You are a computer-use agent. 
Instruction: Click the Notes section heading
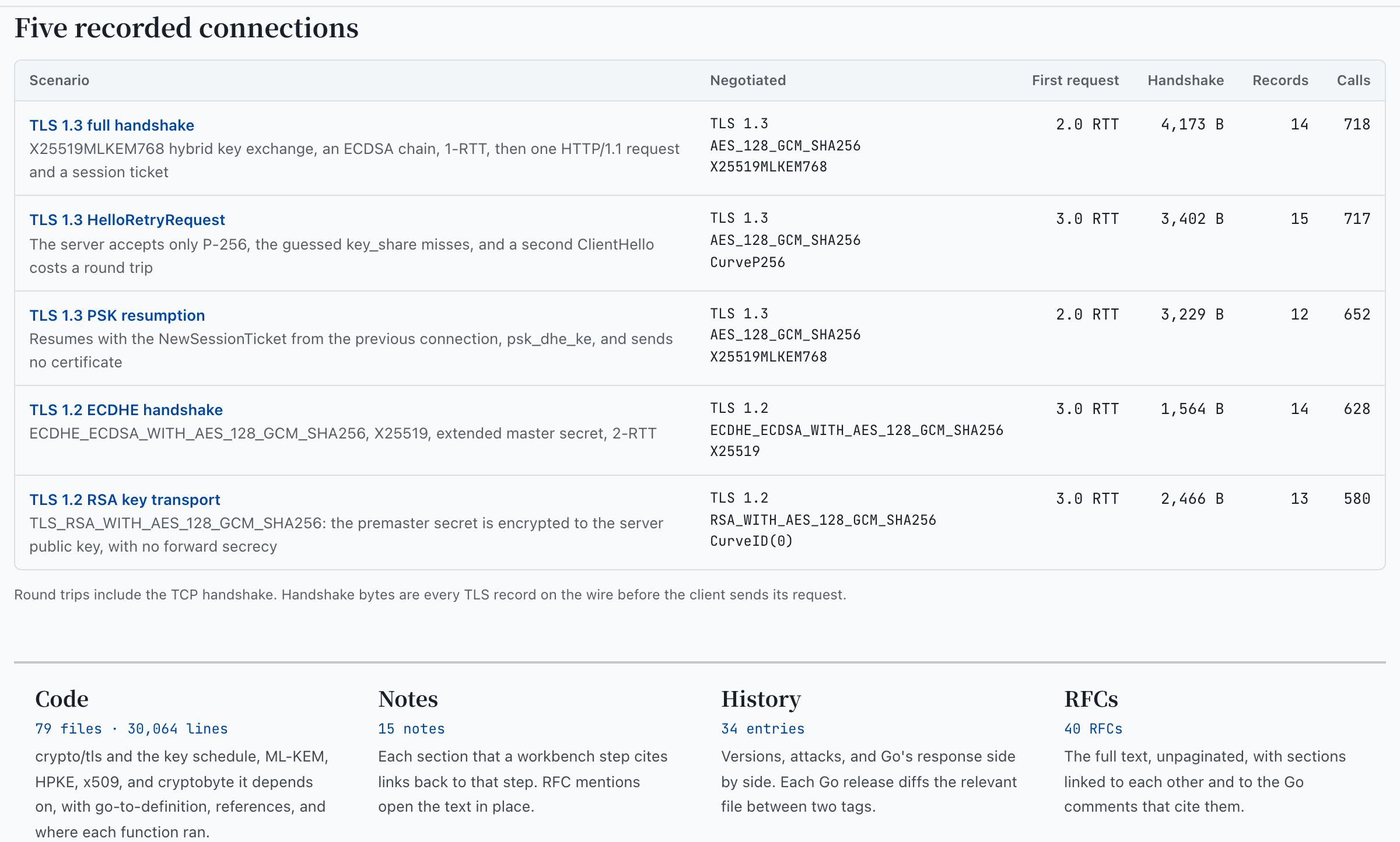pyautogui.click(x=408, y=699)
